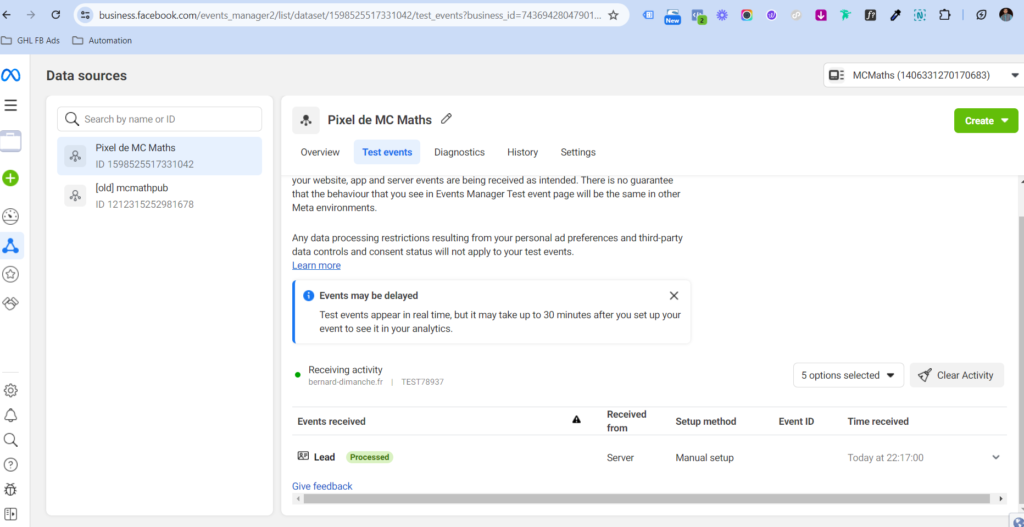Open the partner integrations handshake icon
Image resolution: width=1024 pixels, height=527 pixels.
[x=10, y=303]
